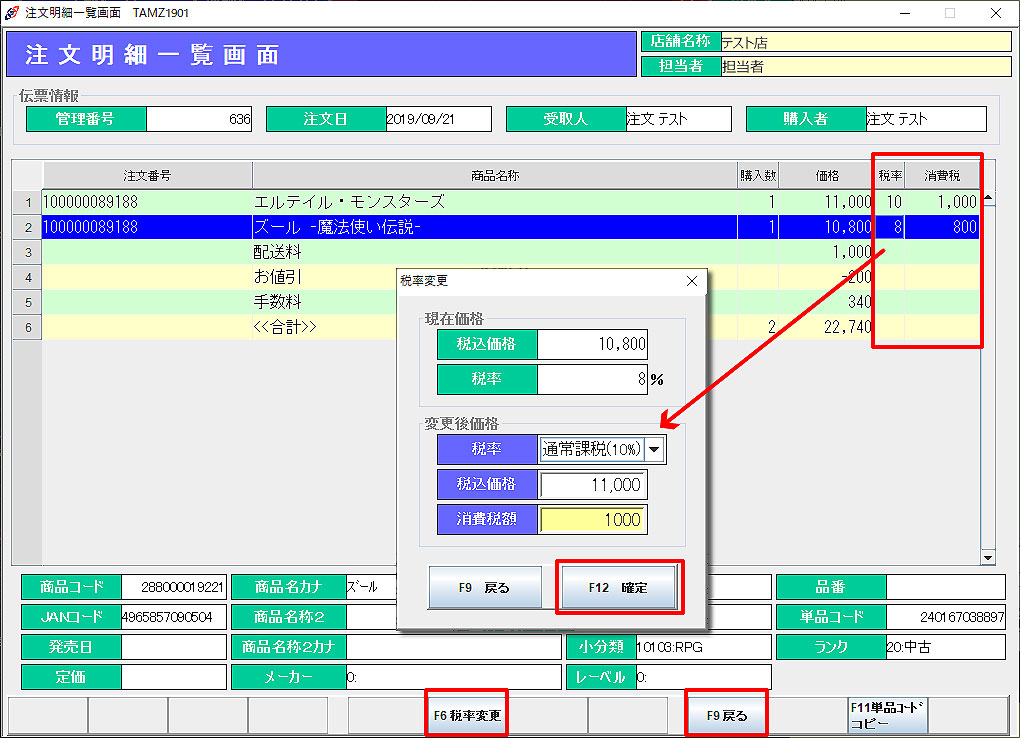Click the yellow 消費税額 field showing 1000
Viewport: 1020px width, 738px height.
(593, 520)
